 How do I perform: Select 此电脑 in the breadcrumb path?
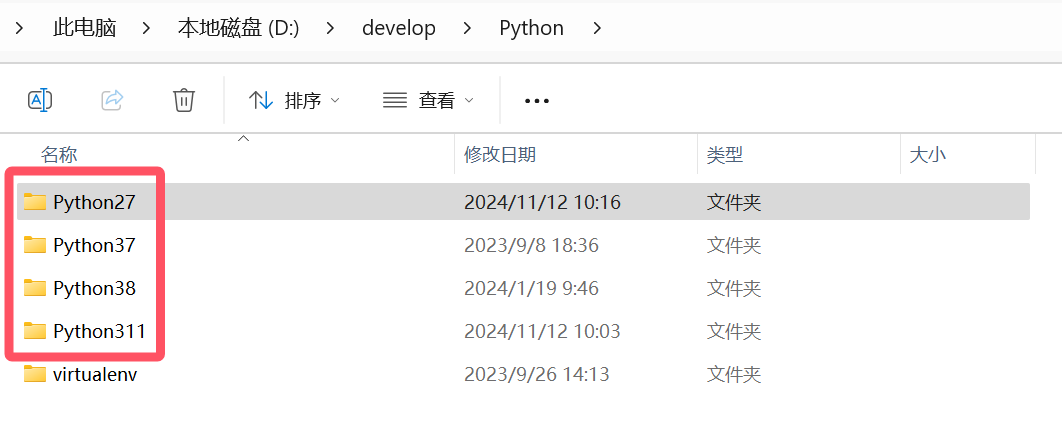[85, 28]
